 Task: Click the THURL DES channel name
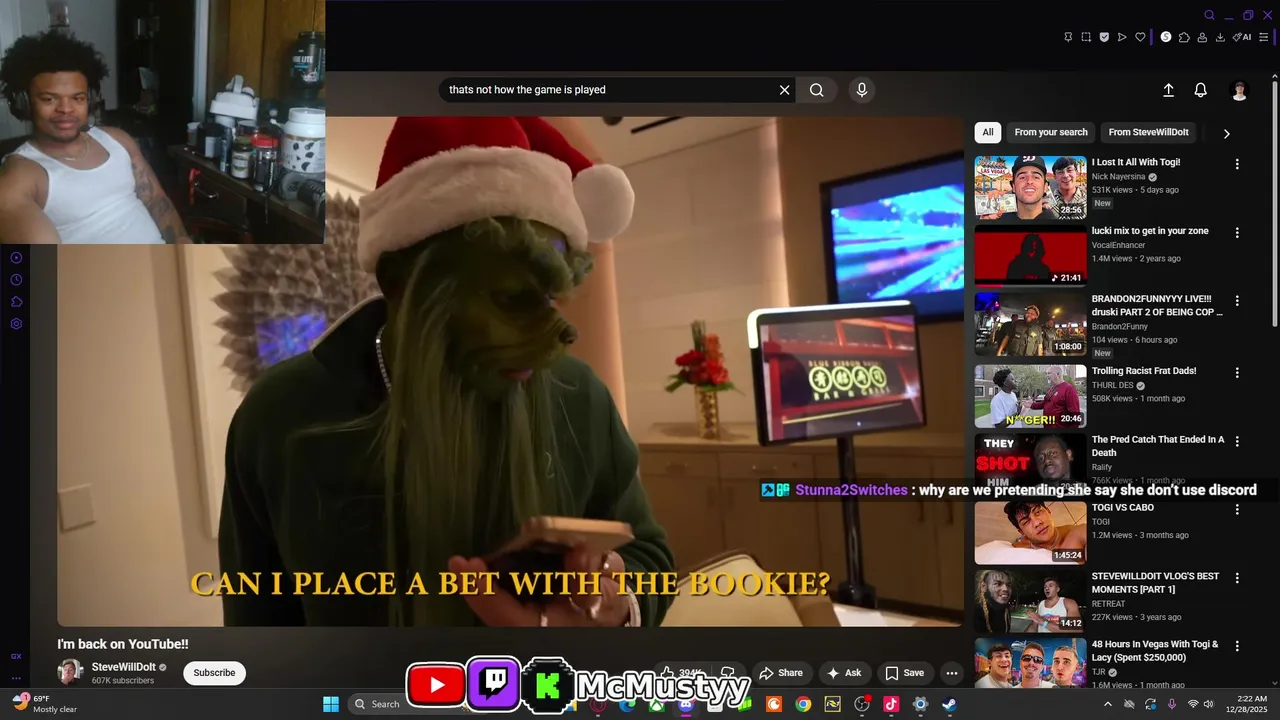[x=1112, y=385]
